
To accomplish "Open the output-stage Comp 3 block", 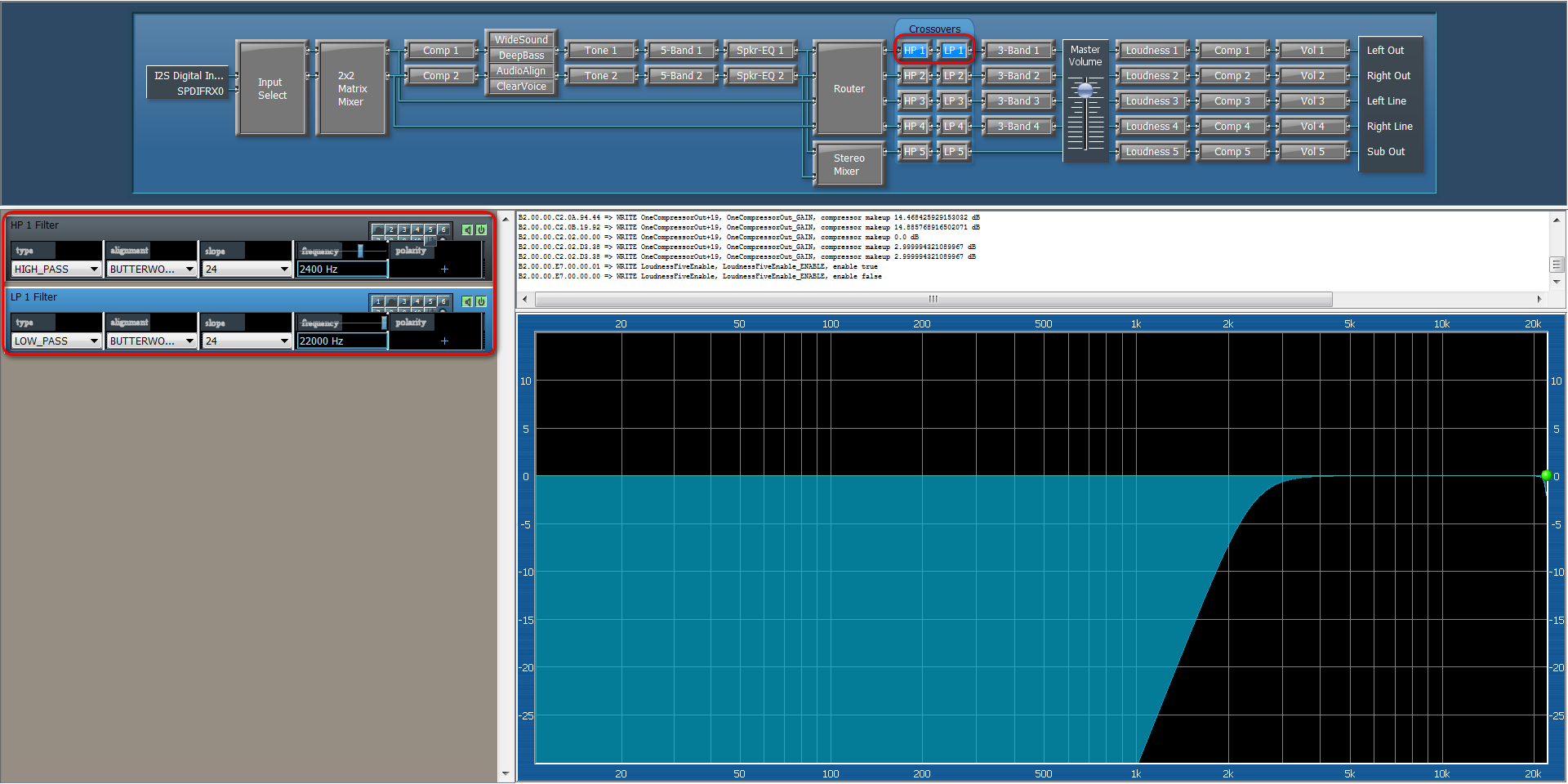I will [x=1232, y=101].
